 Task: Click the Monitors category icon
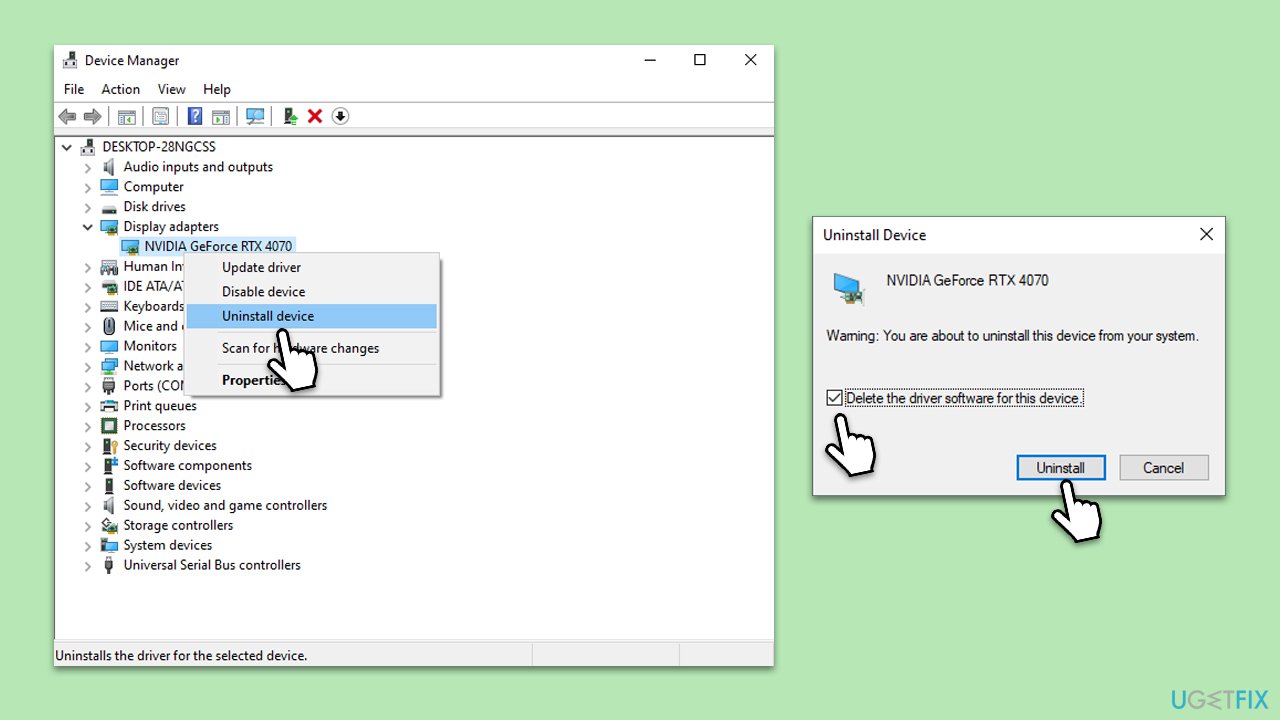(x=109, y=346)
